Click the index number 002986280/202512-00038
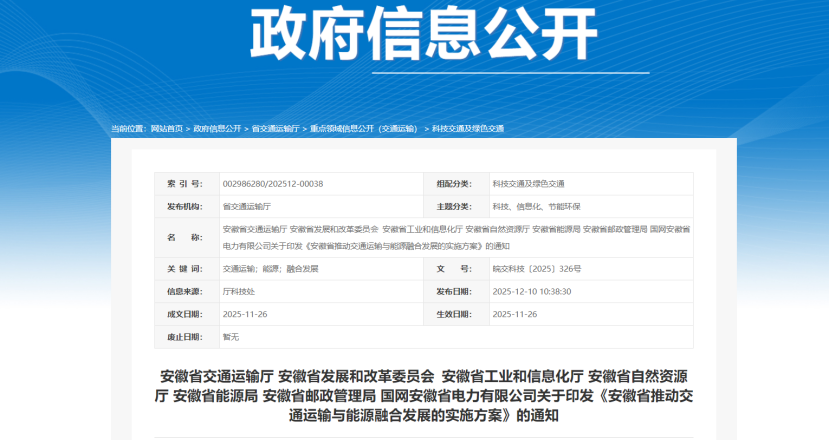This screenshot has width=829, height=441. pyautogui.click(x=272, y=184)
